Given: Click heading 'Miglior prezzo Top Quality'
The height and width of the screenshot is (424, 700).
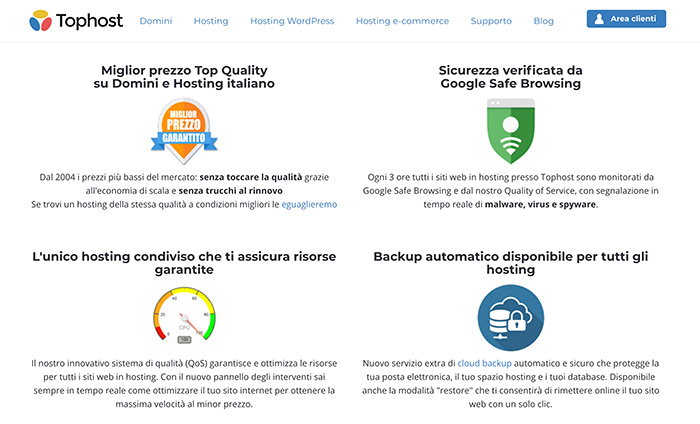Looking at the screenshot, I should [184, 77].
